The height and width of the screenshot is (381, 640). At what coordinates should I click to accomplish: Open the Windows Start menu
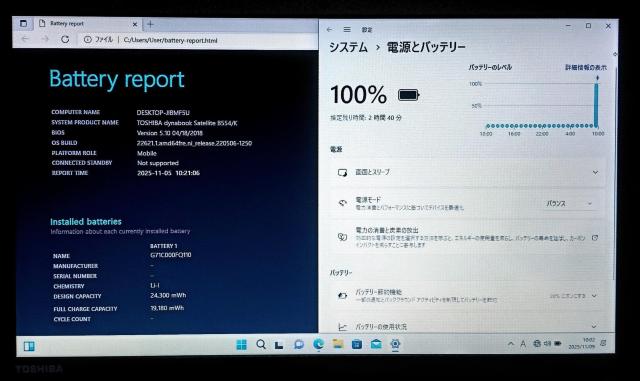pos(242,345)
